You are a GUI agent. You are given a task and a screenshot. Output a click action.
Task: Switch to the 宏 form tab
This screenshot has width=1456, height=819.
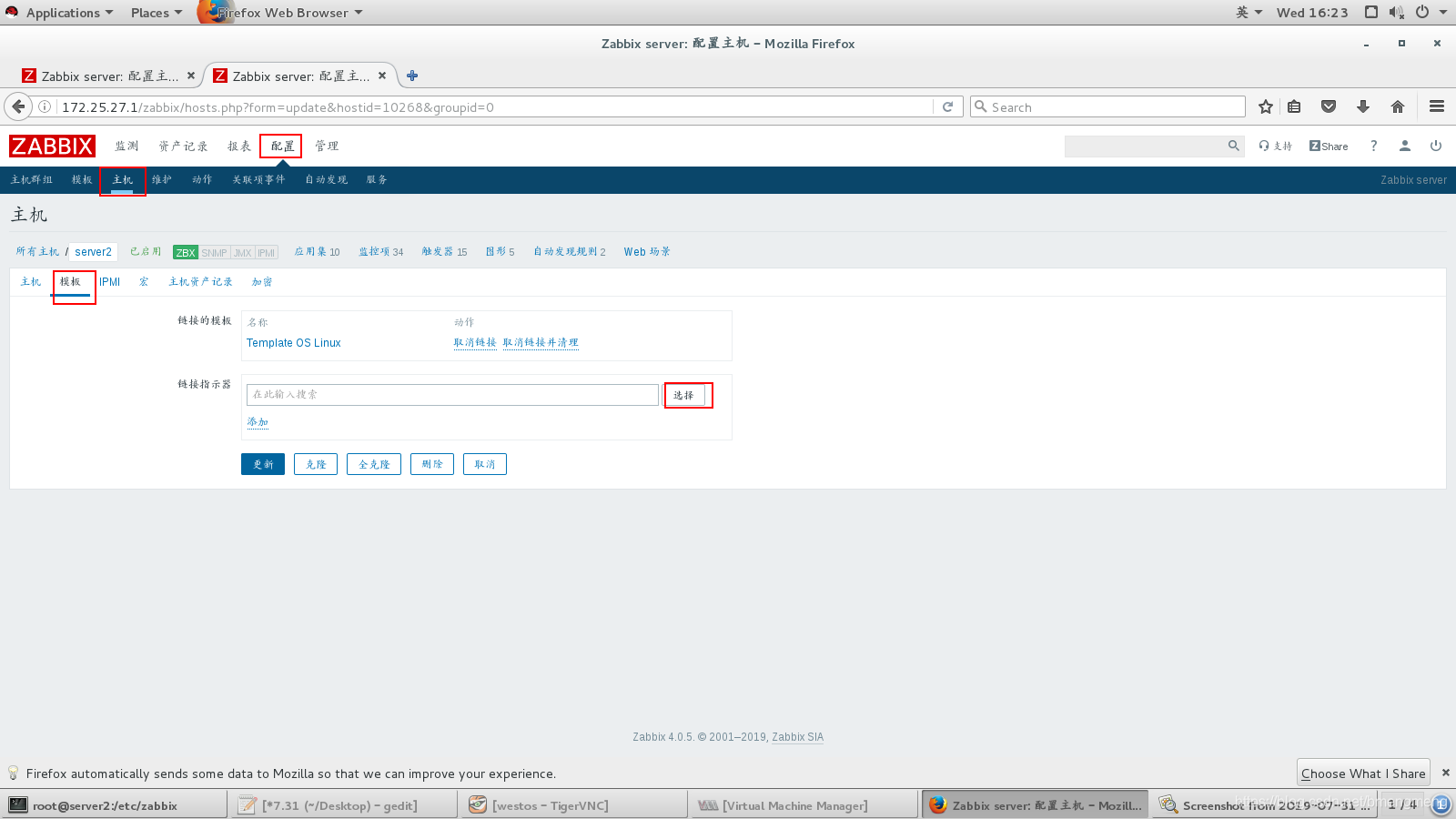[144, 282]
